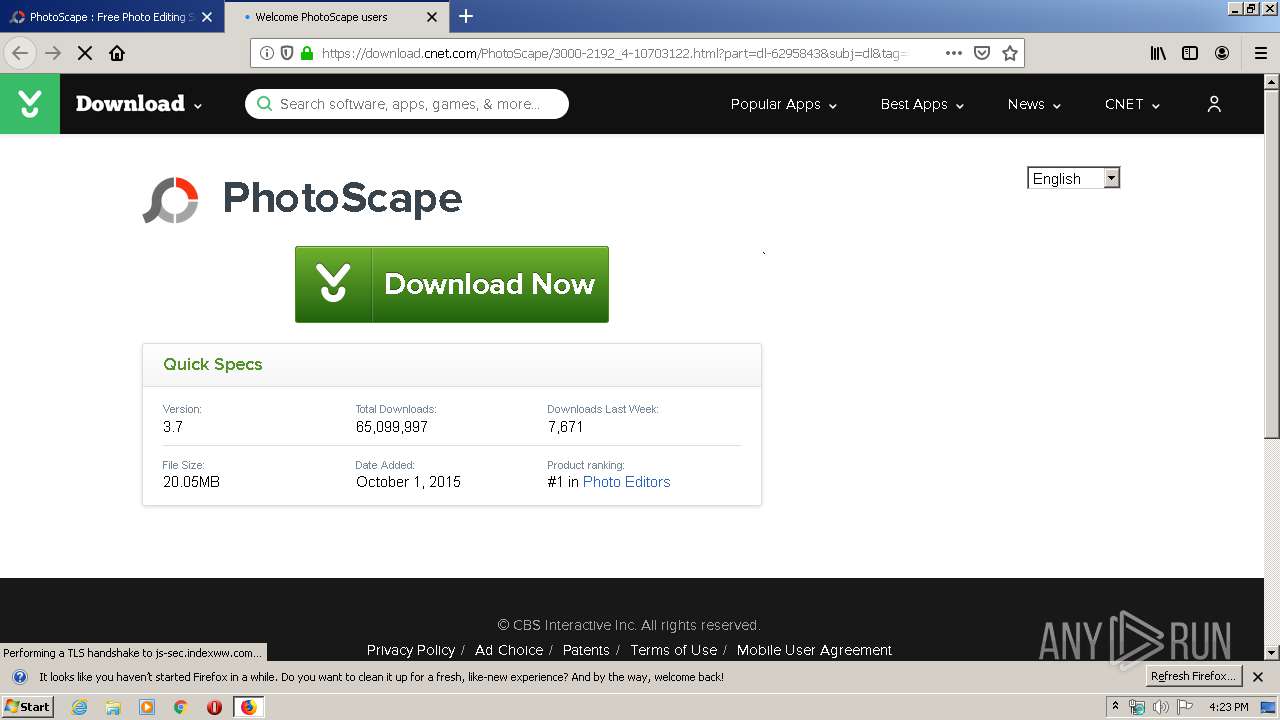Click the PhotoScape logo icon
This screenshot has width=1280, height=720.
[x=171, y=199]
